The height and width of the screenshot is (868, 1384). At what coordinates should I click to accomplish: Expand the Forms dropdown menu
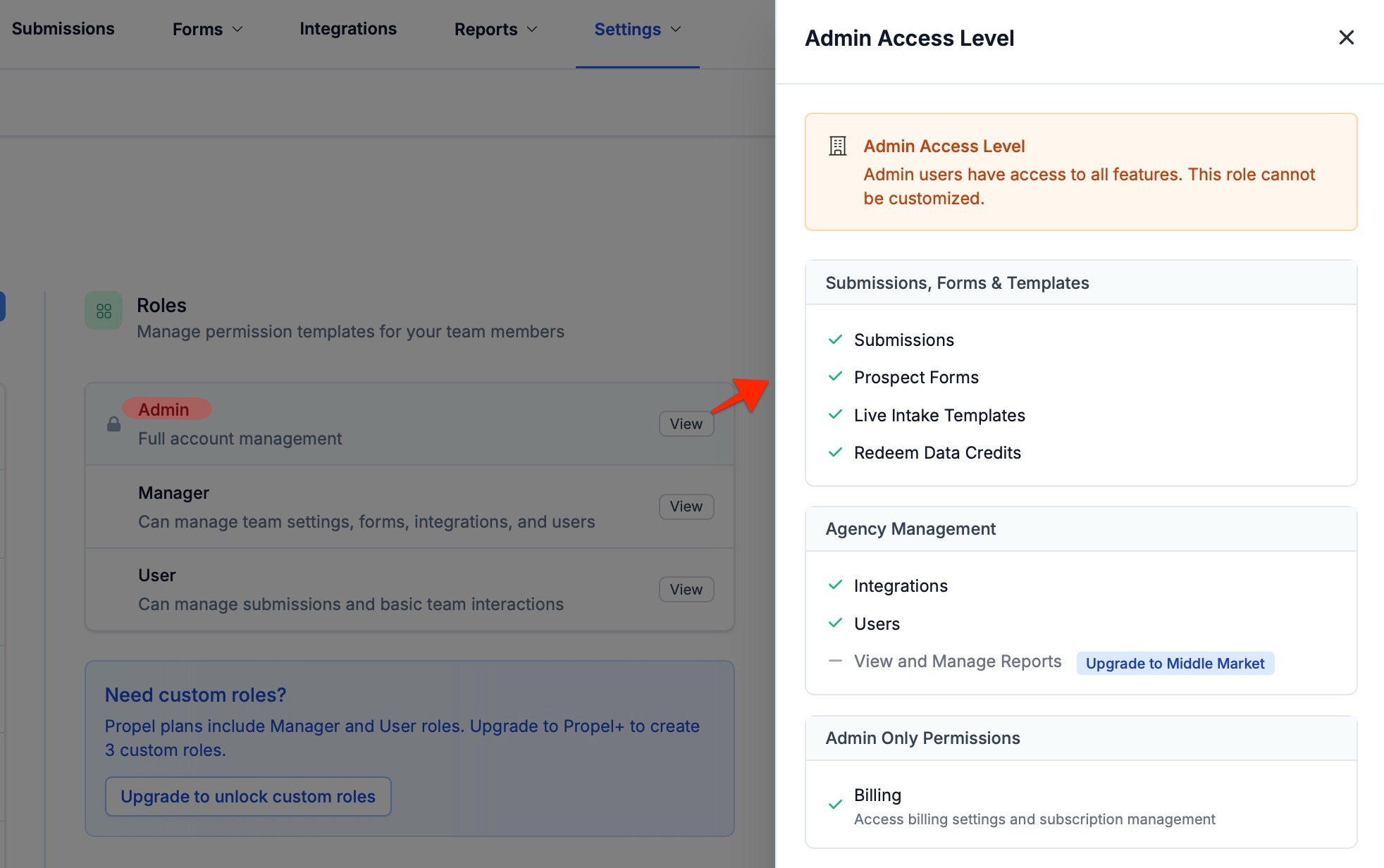click(x=207, y=29)
